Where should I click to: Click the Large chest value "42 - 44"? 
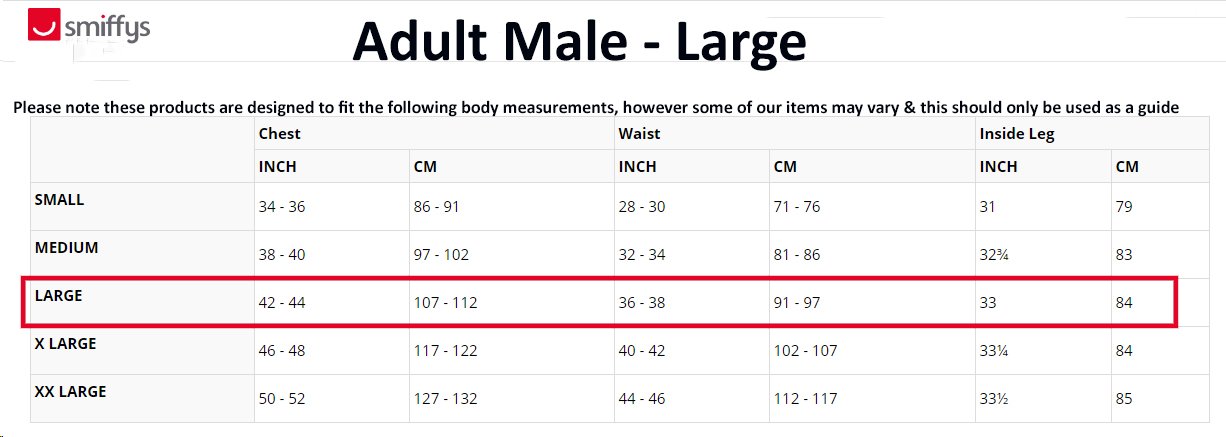282,303
